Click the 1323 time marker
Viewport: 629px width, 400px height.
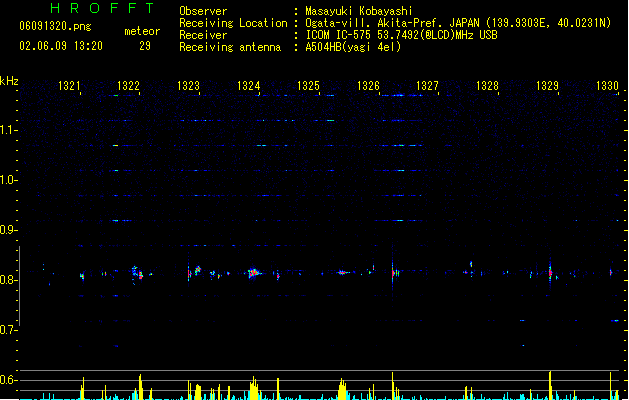189,86
